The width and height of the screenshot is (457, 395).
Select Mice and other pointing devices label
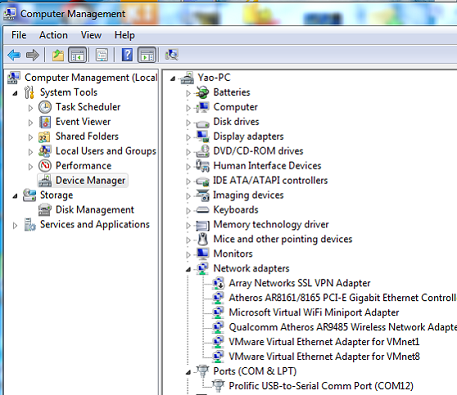pyautogui.click(x=283, y=239)
